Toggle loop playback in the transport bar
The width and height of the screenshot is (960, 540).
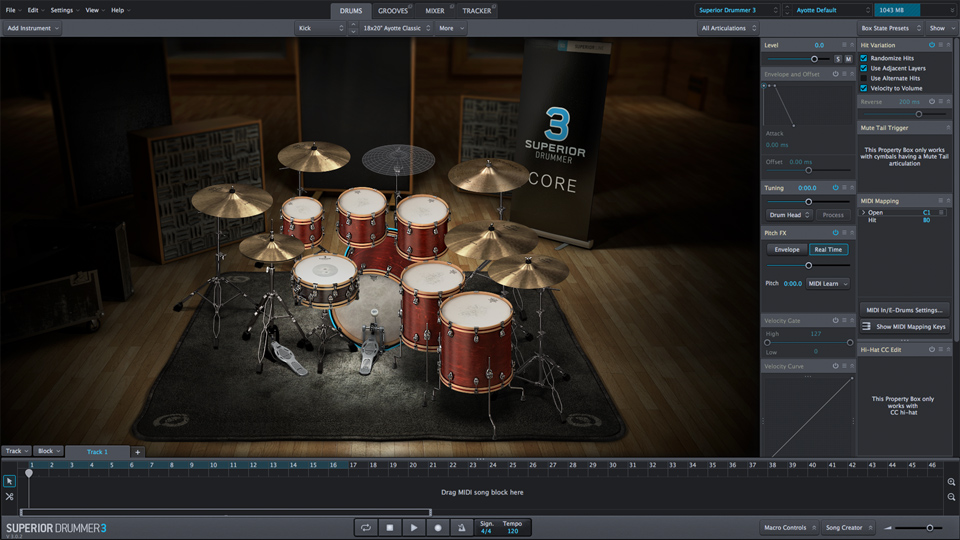point(366,527)
